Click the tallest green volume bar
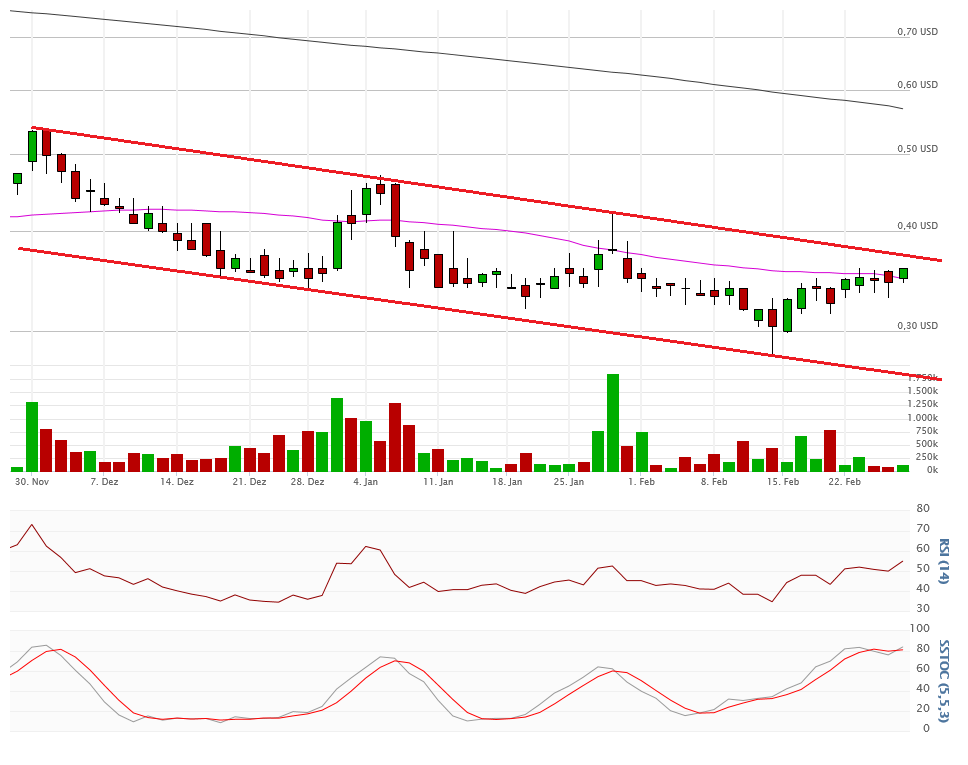Screen dimensions: 968x765 pos(613,423)
